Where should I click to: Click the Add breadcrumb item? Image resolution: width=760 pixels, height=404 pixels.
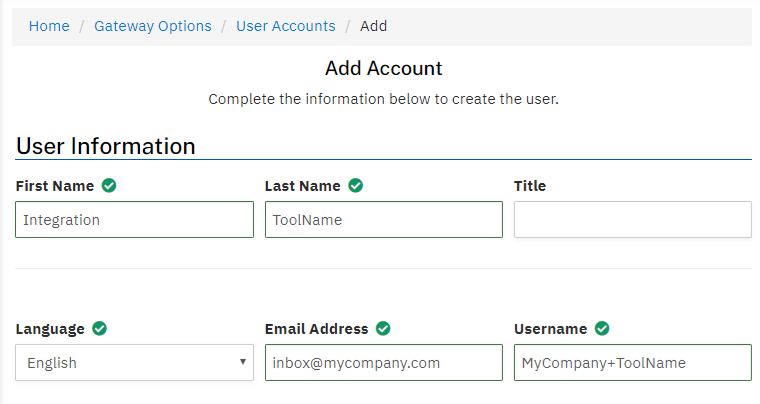click(x=374, y=26)
